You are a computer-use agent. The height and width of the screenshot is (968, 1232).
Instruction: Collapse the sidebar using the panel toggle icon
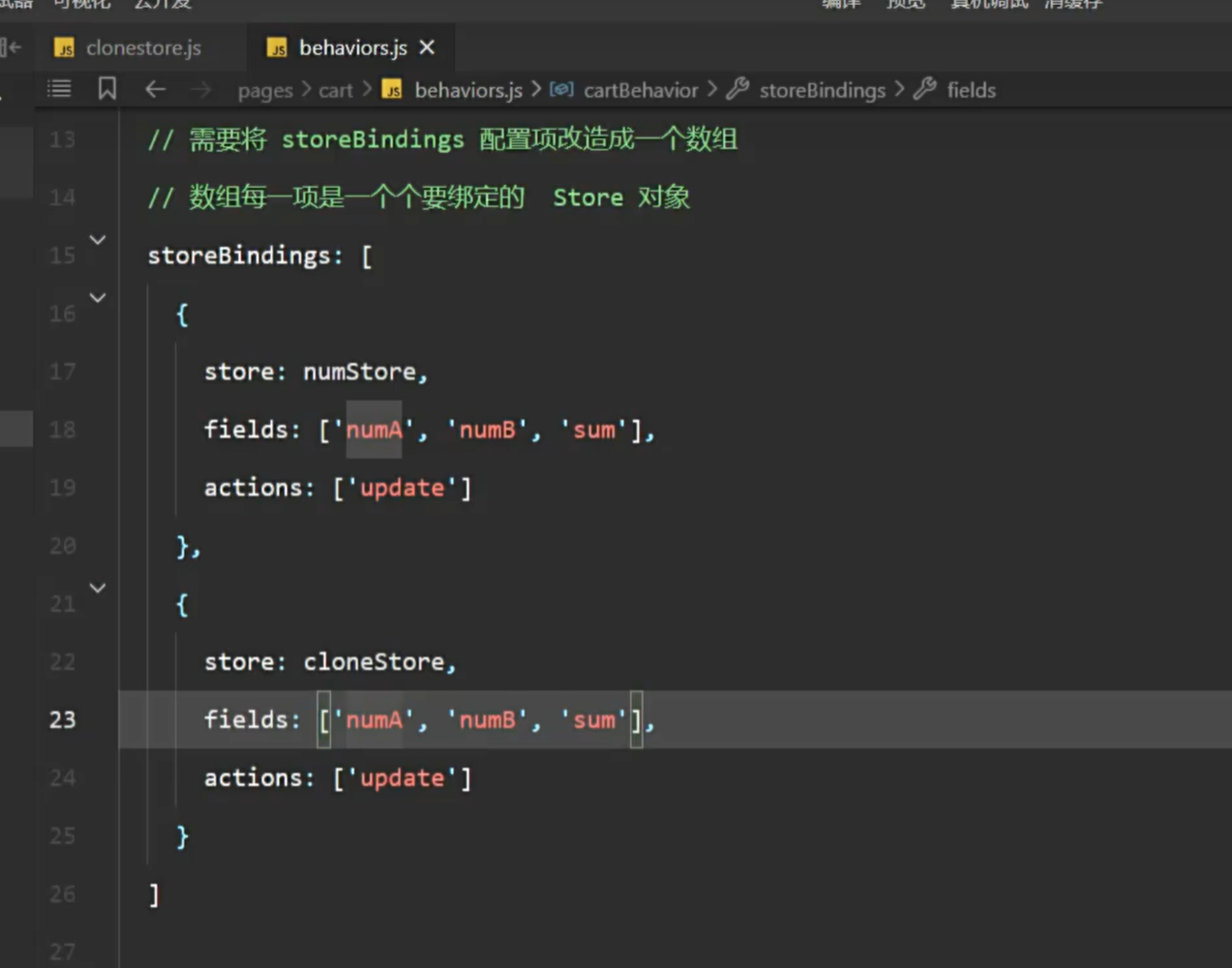[12, 46]
